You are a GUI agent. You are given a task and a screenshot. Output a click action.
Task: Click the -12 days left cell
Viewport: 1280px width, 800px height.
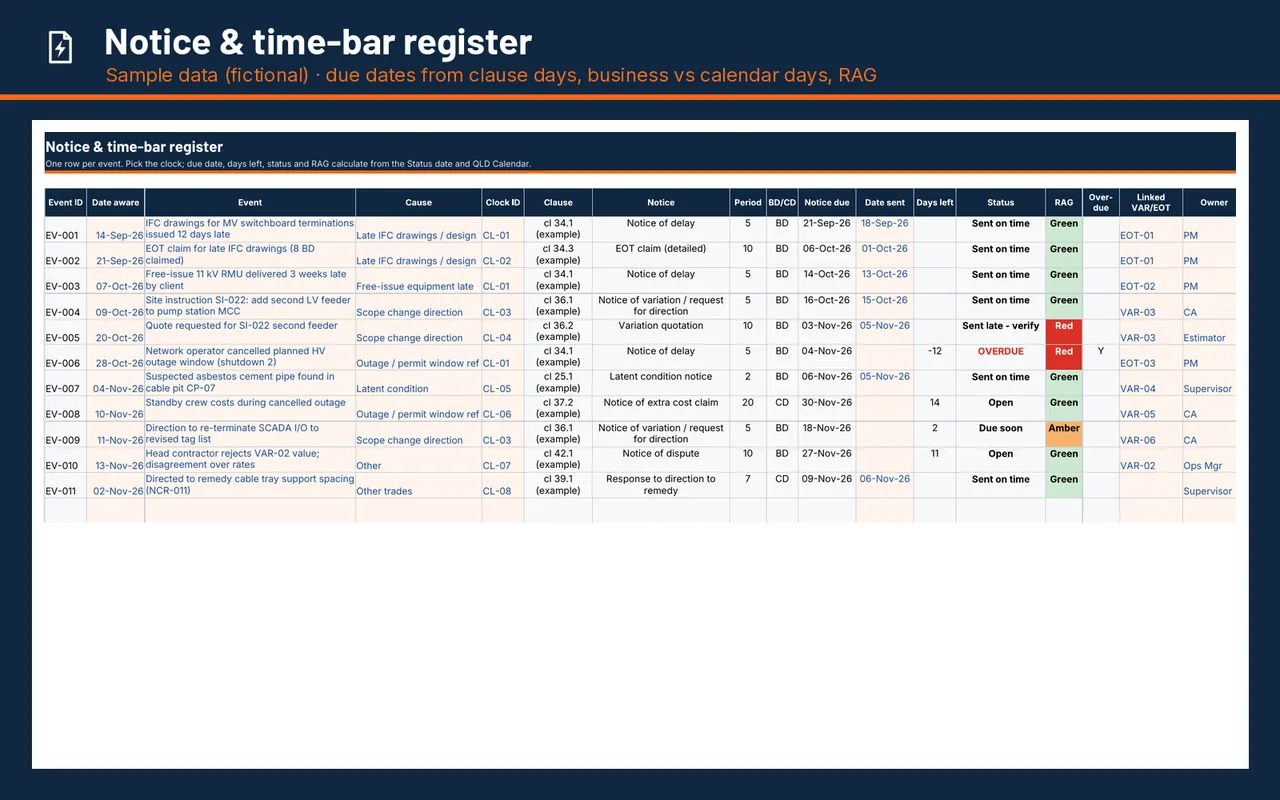(x=935, y=357)
